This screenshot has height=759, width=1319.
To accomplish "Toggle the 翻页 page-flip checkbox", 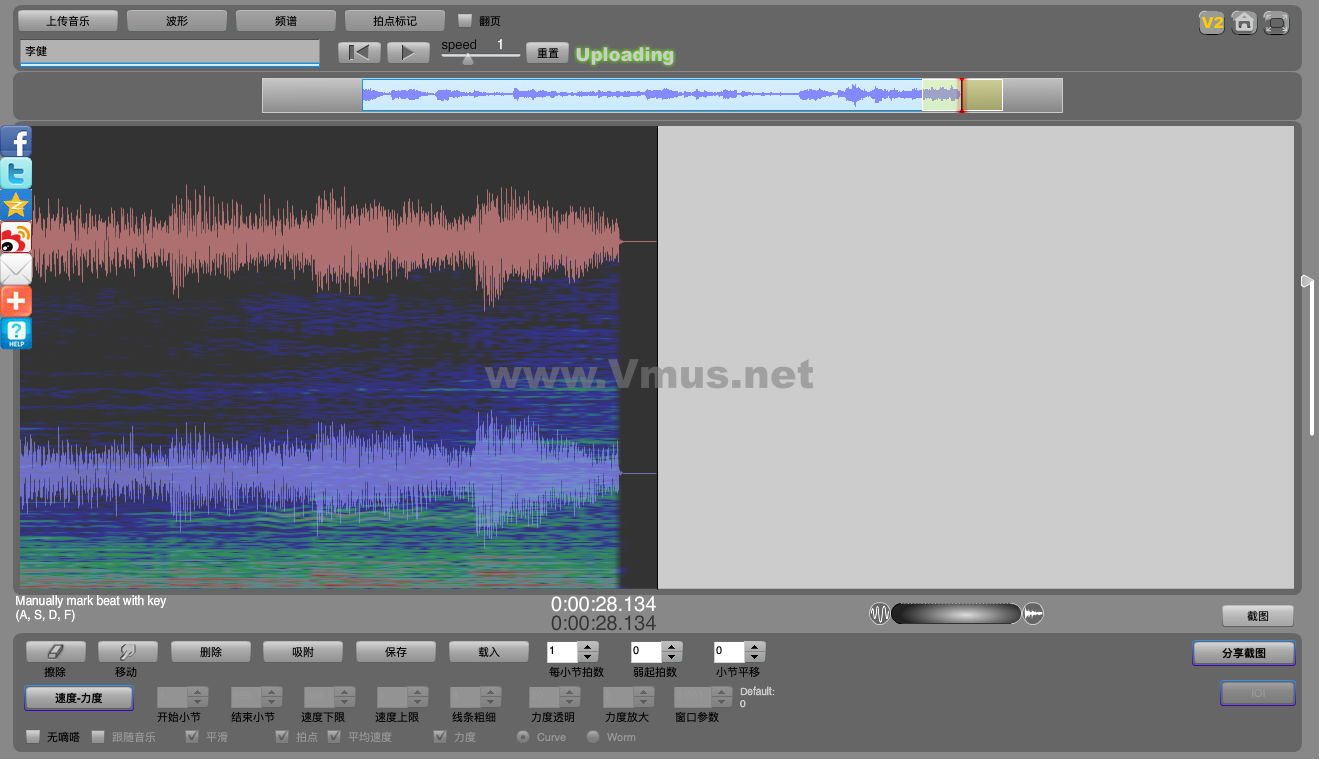I will point(464,20).
